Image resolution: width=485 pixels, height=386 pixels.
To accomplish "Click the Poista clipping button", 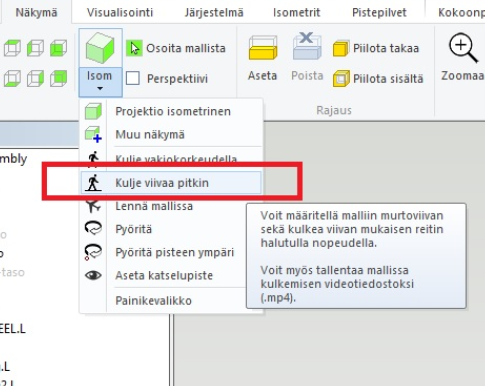I will point(307,57).
